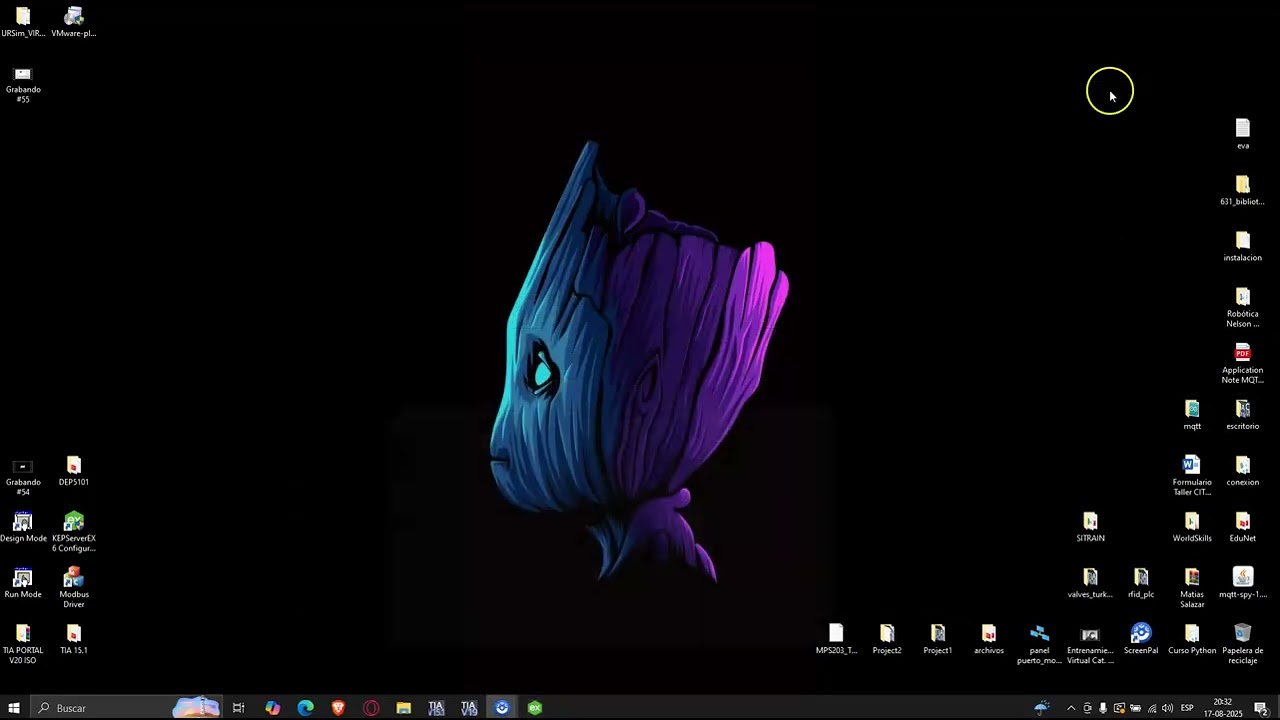Select the Matias Salazar folder
Screen dimensions: 1280x720
pyautogui.click(x=1192, y=589)
